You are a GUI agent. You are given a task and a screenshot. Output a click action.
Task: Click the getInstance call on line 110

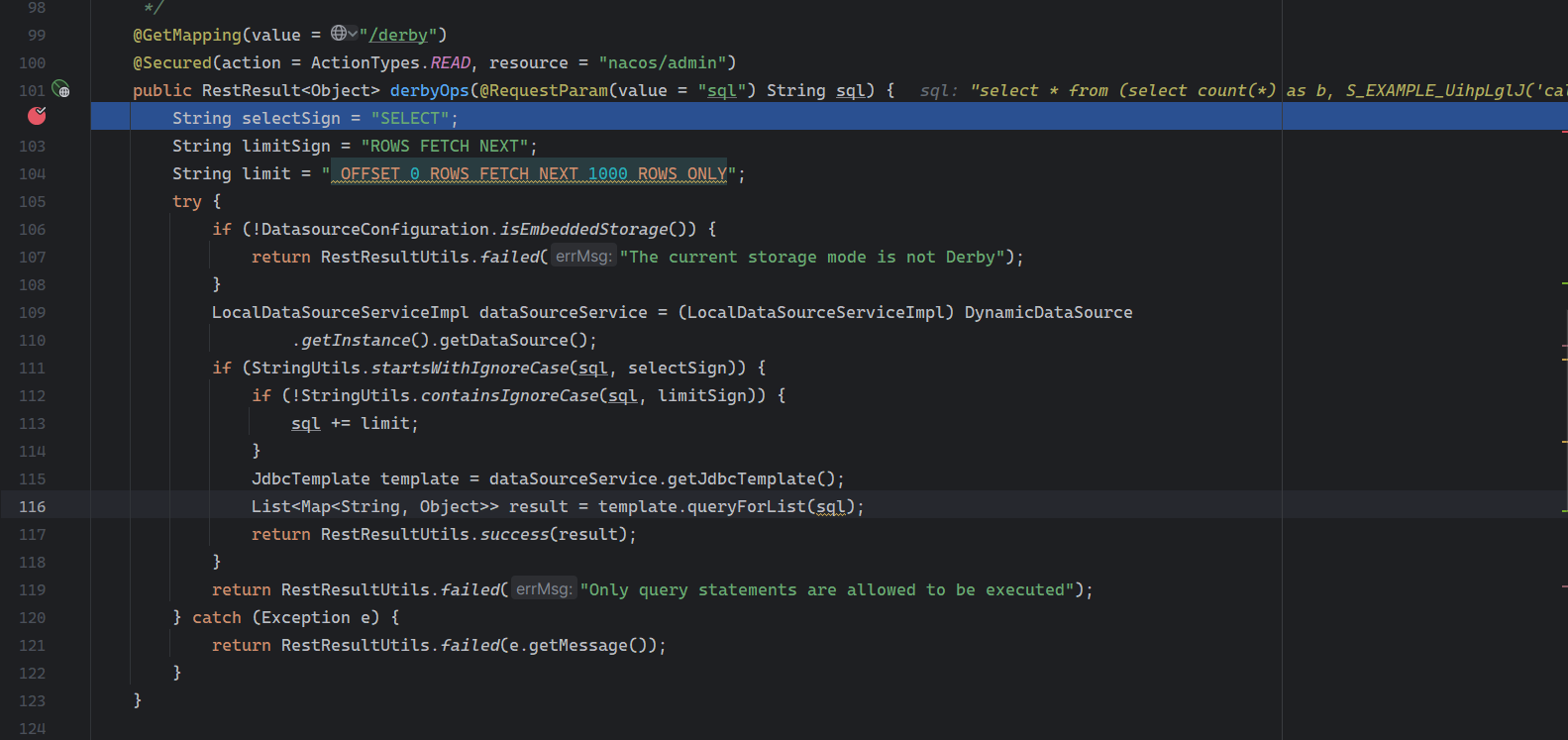tap(356, 340)
